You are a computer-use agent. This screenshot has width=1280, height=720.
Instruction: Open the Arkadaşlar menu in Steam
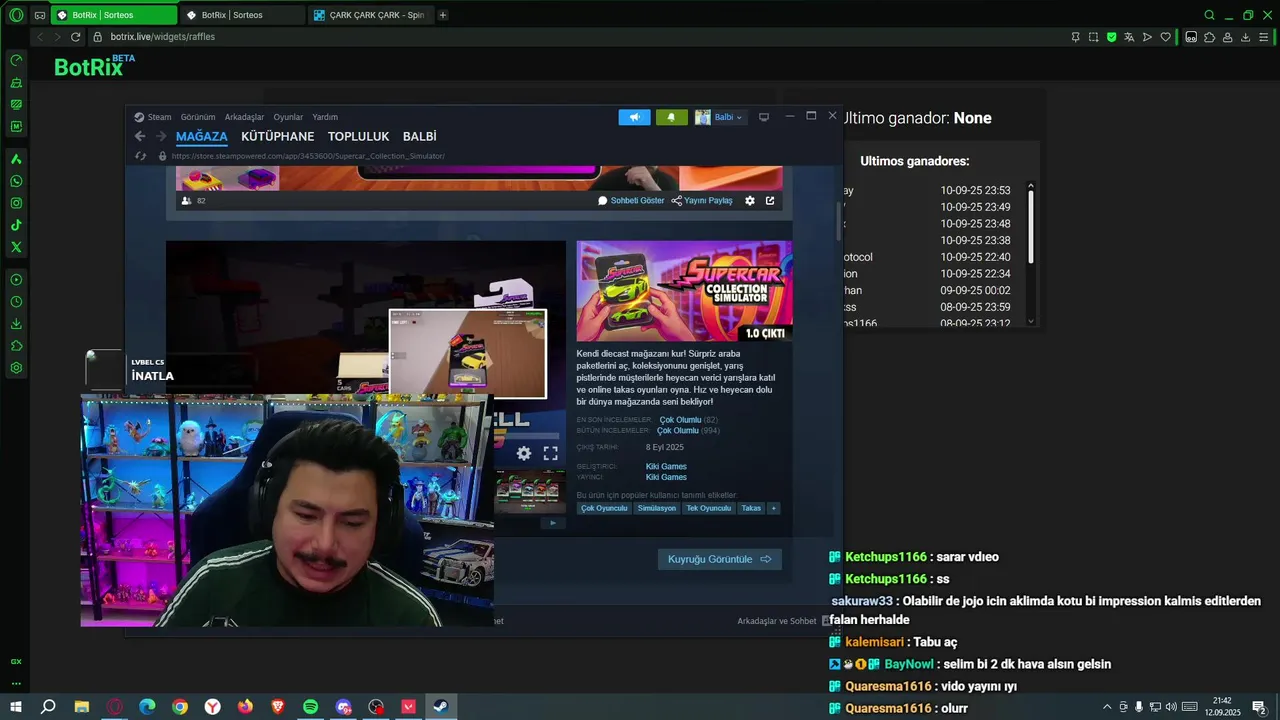[244, 117]
